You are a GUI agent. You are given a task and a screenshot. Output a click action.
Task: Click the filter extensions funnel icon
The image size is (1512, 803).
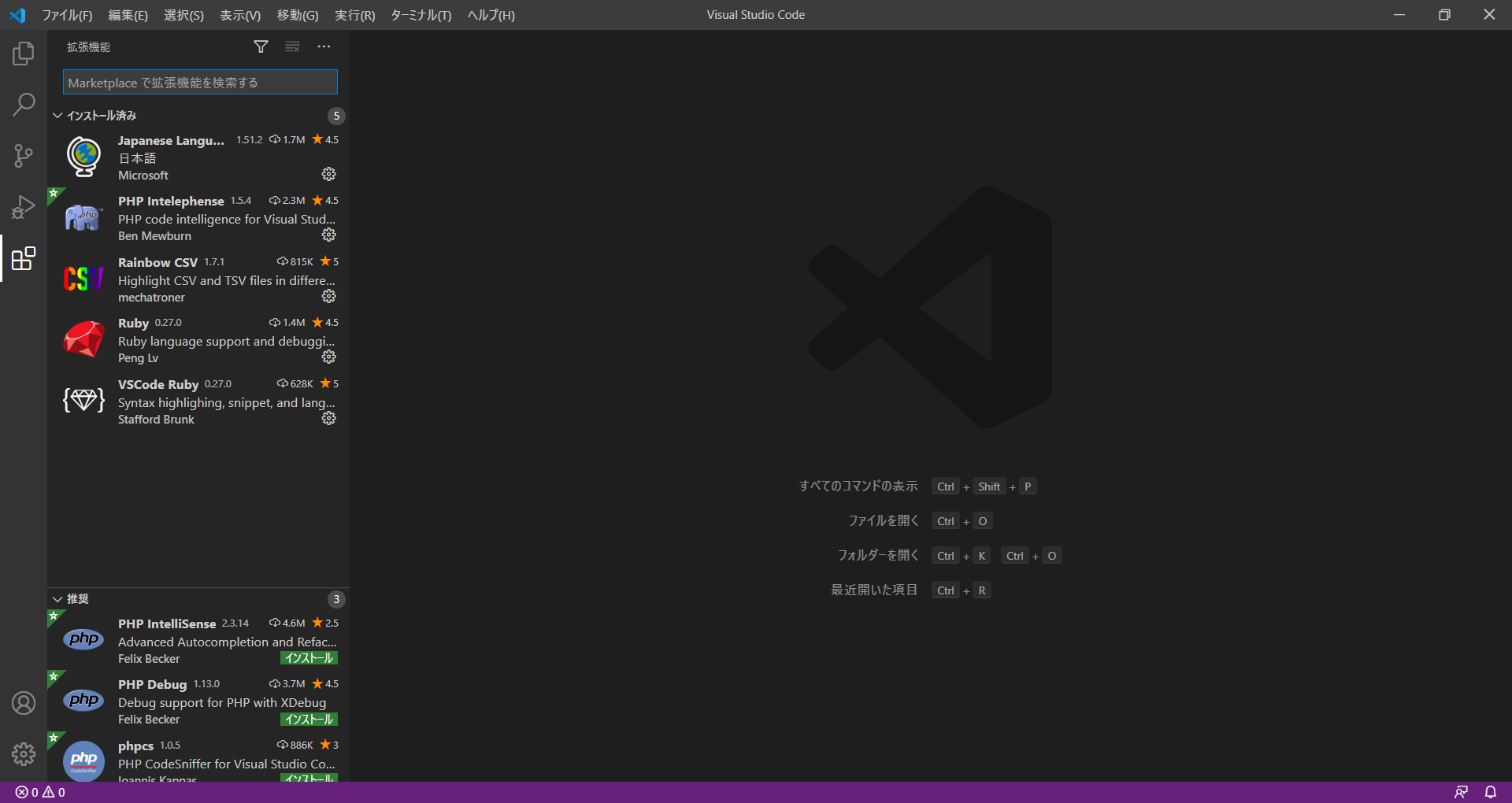coord(261,47)
